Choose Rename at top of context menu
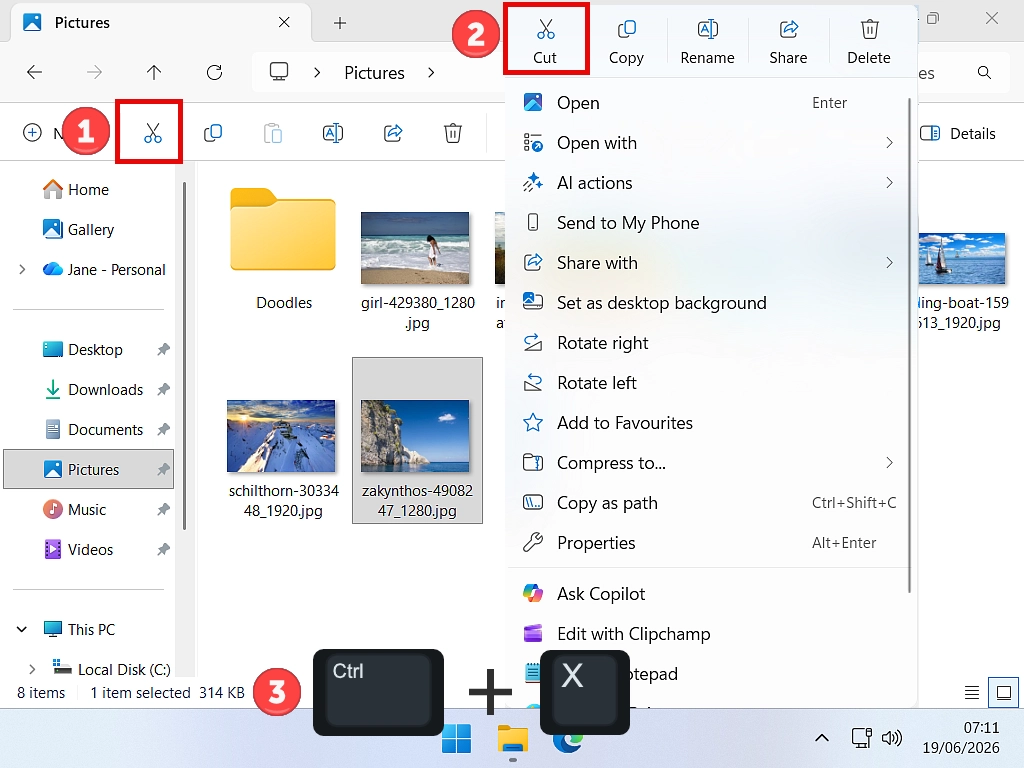Screen dimensions: 1024x768 707,41
